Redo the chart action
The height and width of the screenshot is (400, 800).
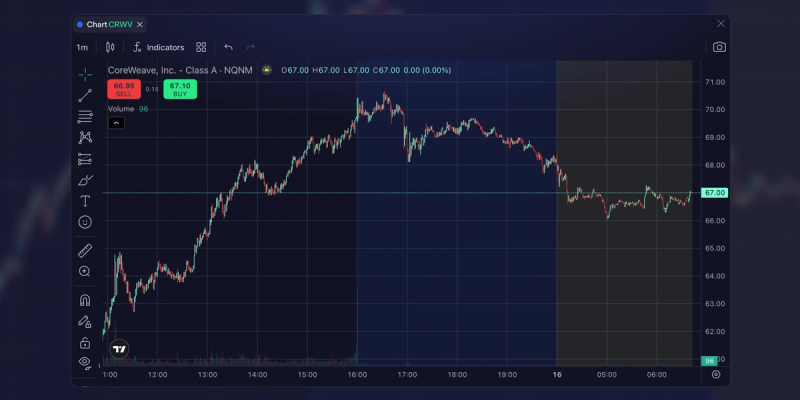251,47
